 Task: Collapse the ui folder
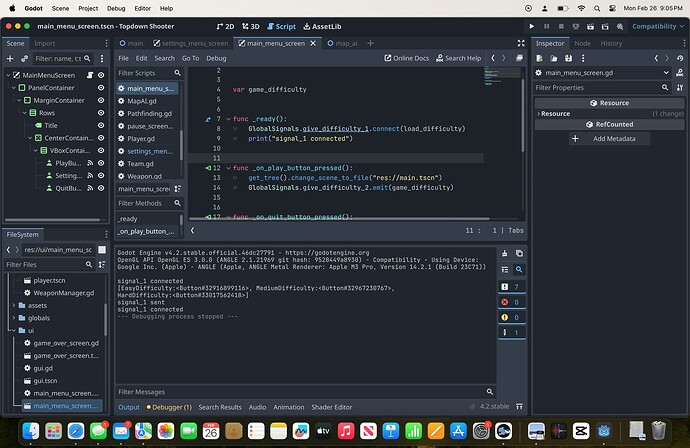coord(14,330)
